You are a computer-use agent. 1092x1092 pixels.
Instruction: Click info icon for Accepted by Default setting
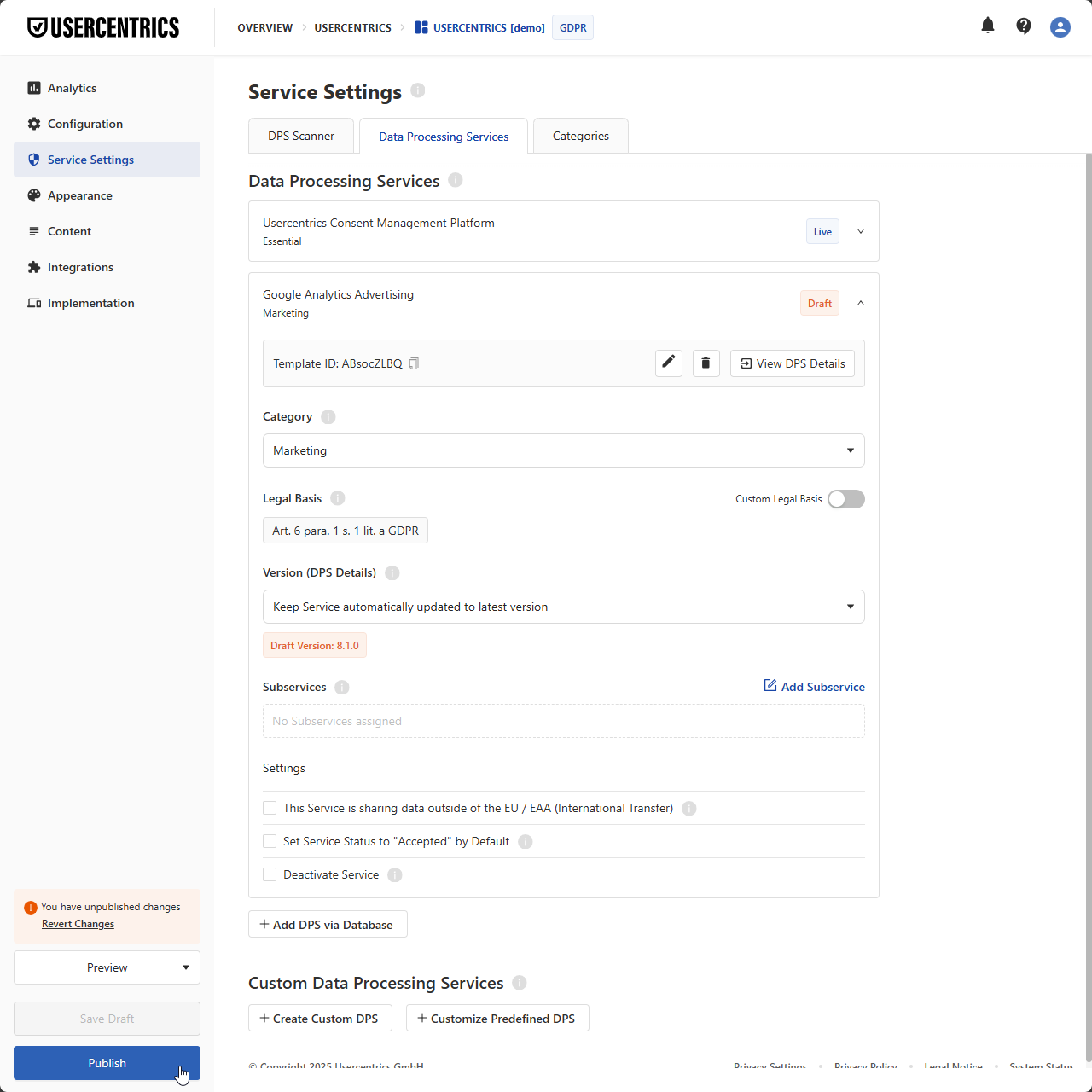click(x=526, y=842)
